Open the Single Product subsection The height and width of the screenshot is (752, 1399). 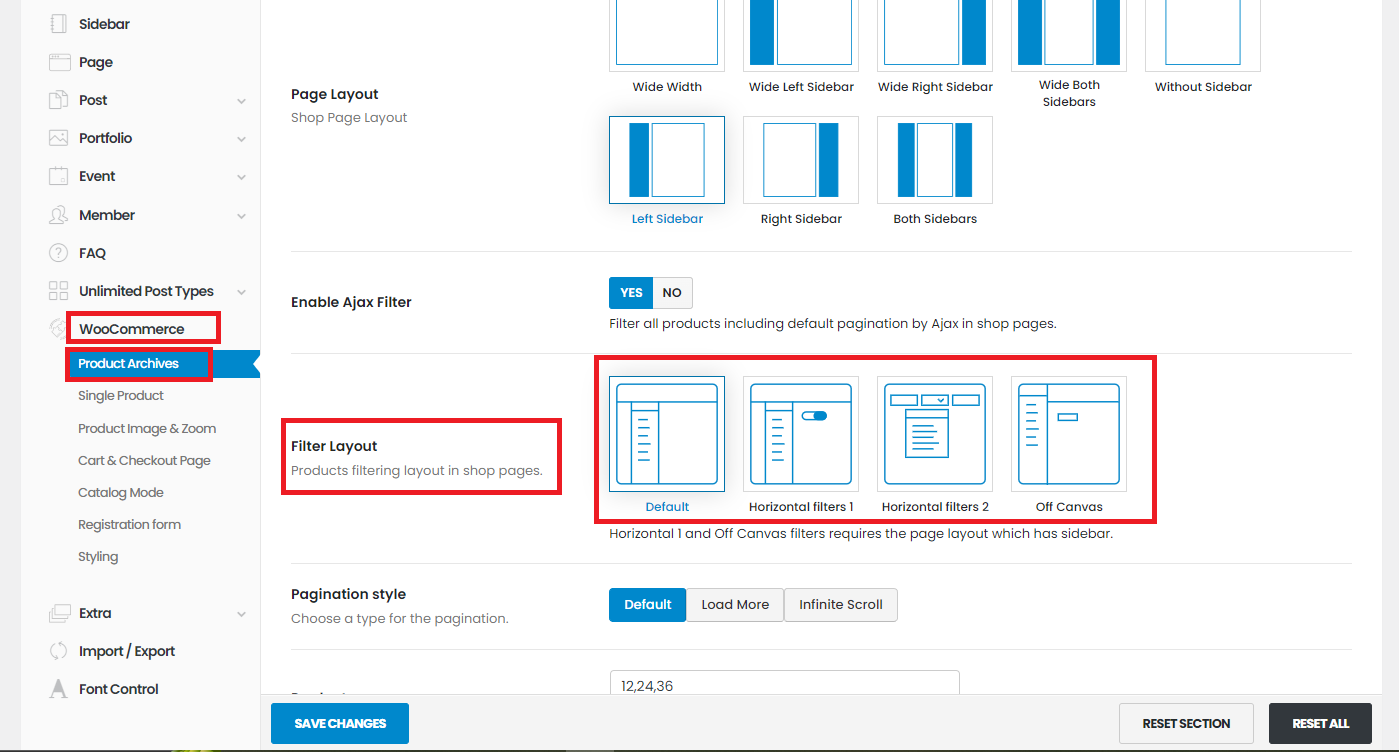coord(121,396)
